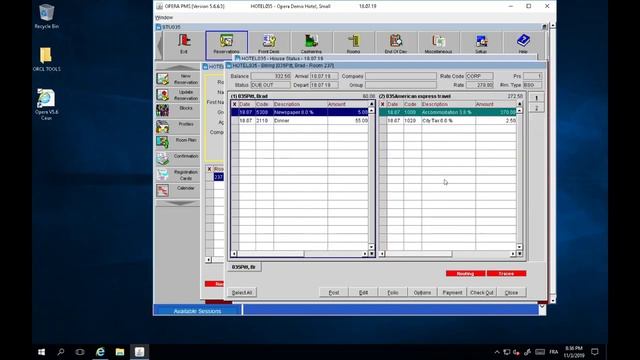640x360 pixels.
Task: Switch to billing window 2 button
Action: 536,108
